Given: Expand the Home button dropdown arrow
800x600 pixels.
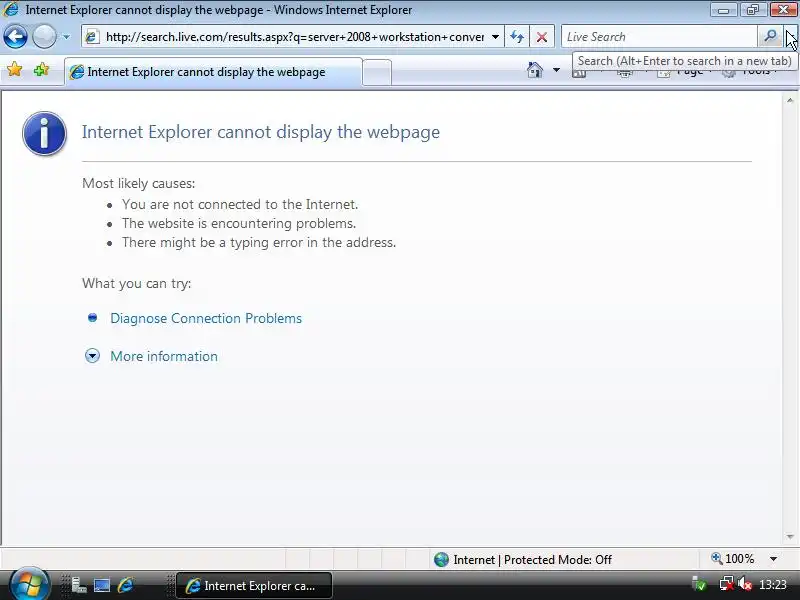Looking at the screenshot, I should point(556,70).
